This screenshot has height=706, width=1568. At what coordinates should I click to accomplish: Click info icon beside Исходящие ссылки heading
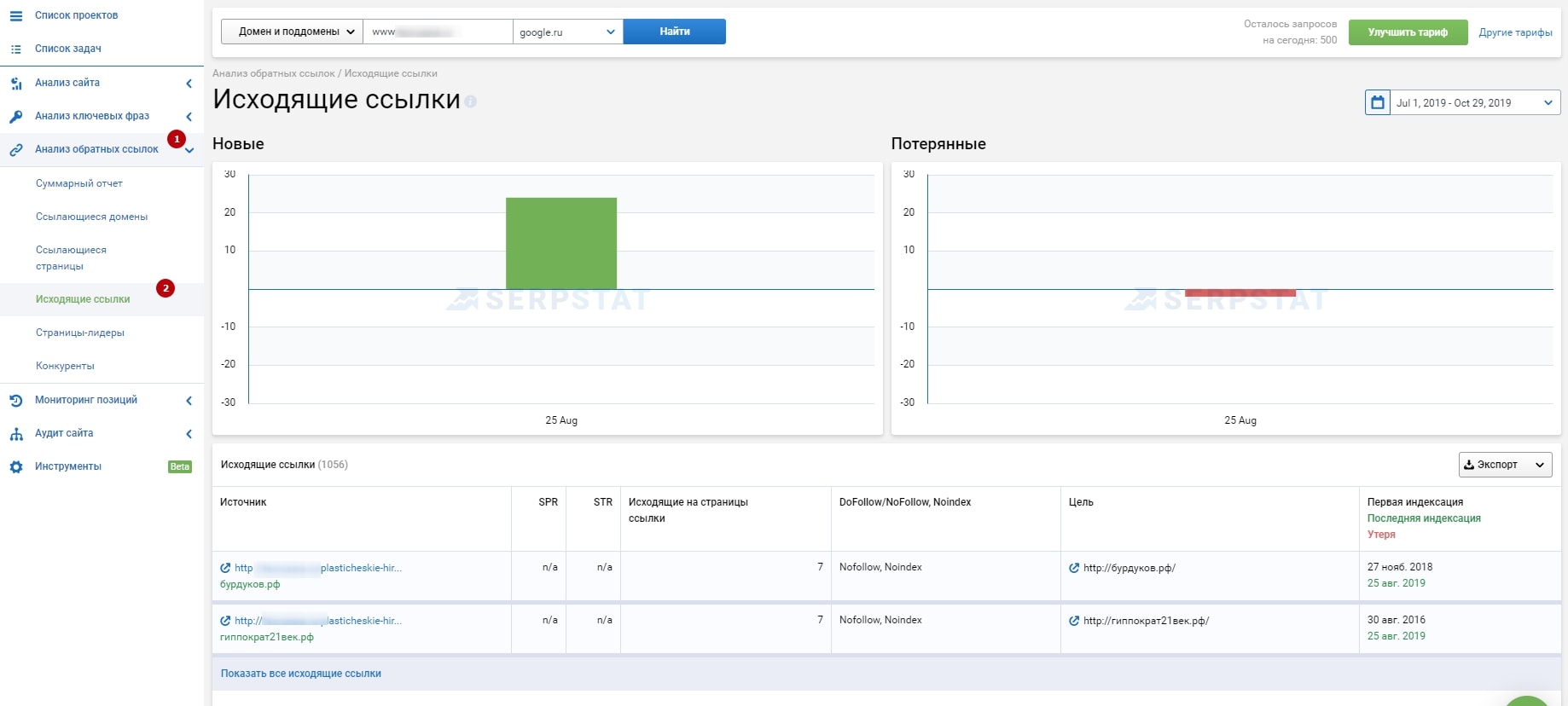coord(471,101)
